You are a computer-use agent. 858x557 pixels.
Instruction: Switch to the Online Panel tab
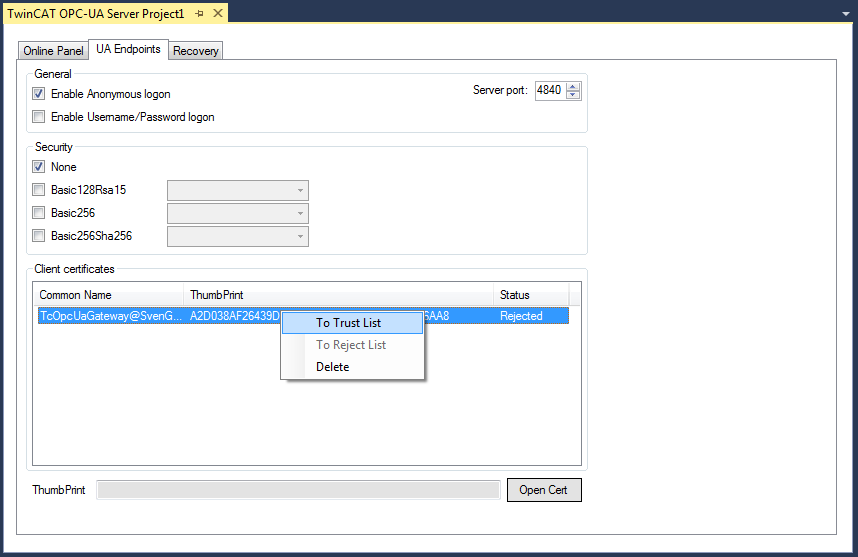(x=53, y=50)
